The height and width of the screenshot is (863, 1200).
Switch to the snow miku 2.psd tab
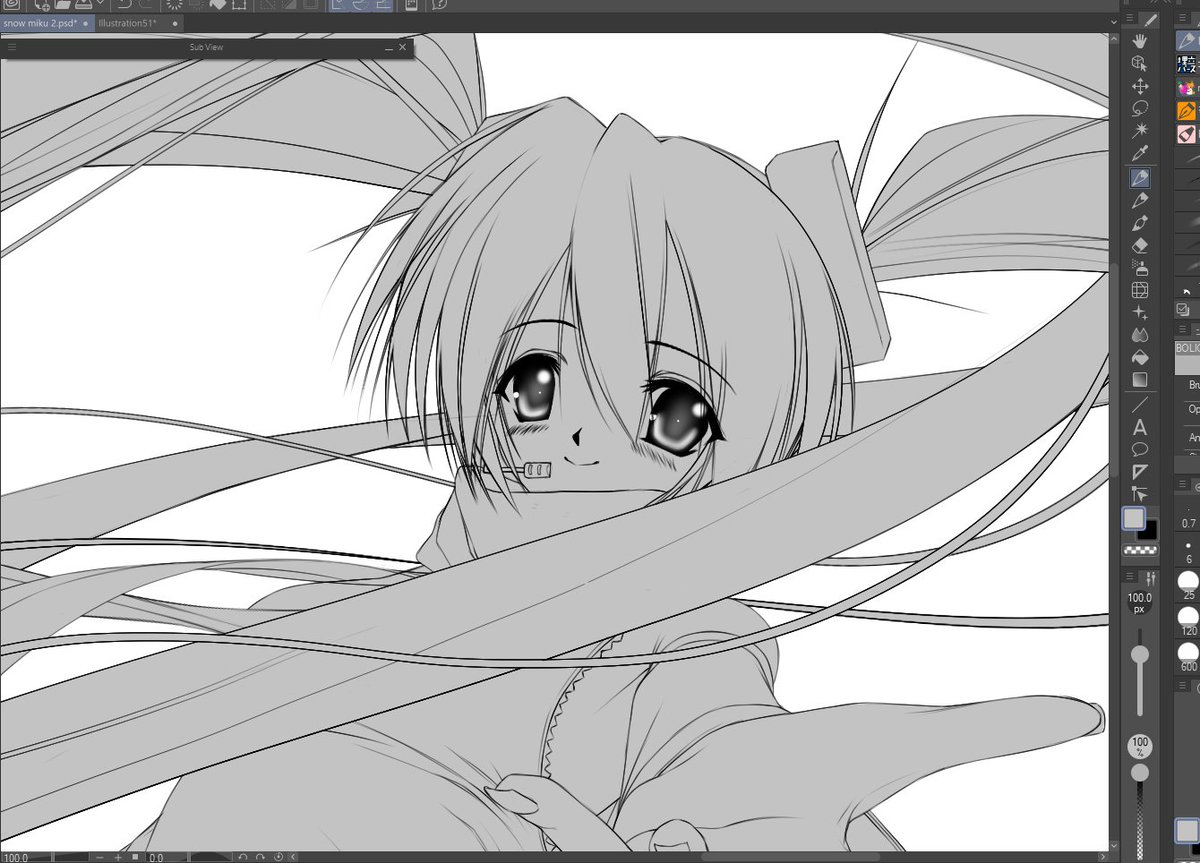click(40, 22)
